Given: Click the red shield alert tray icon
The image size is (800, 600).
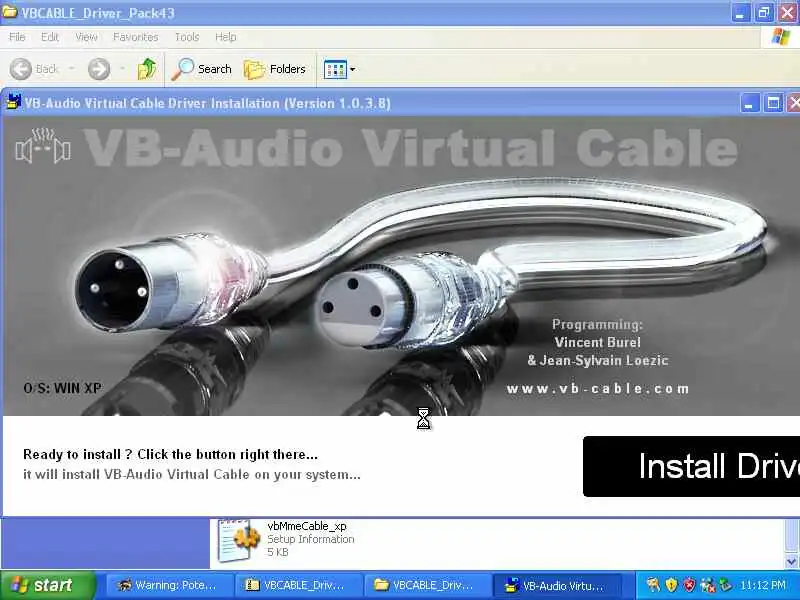Looking at the screenshot, I should click(x=689, y=585).
